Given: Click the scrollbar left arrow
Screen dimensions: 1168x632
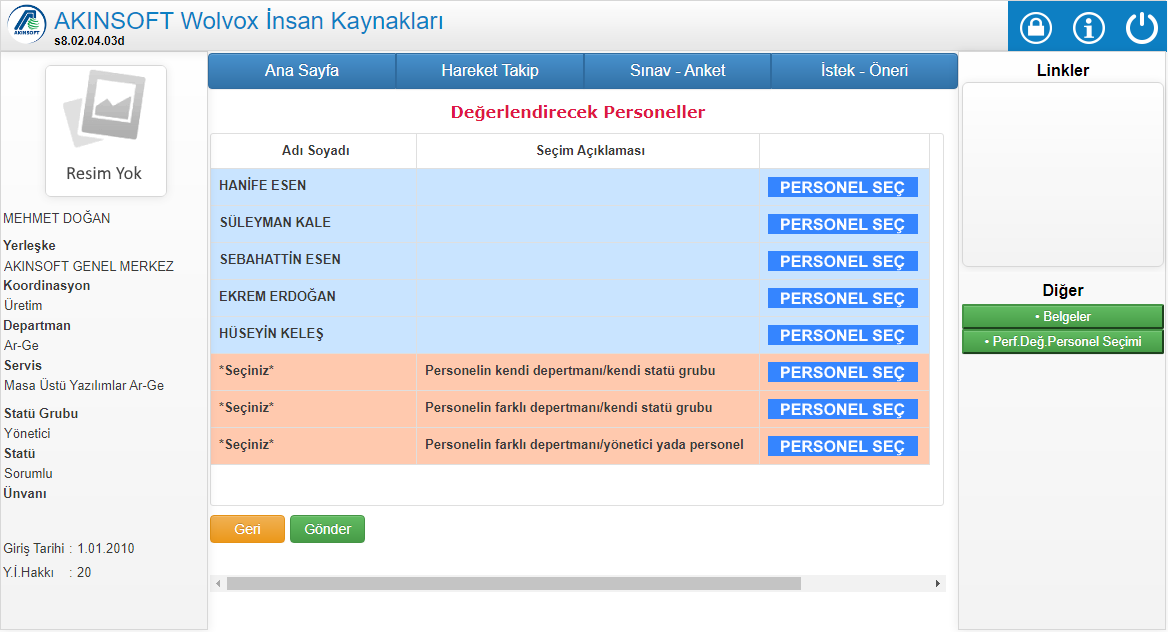Looking at the screenshot, I should pos(218,584).
